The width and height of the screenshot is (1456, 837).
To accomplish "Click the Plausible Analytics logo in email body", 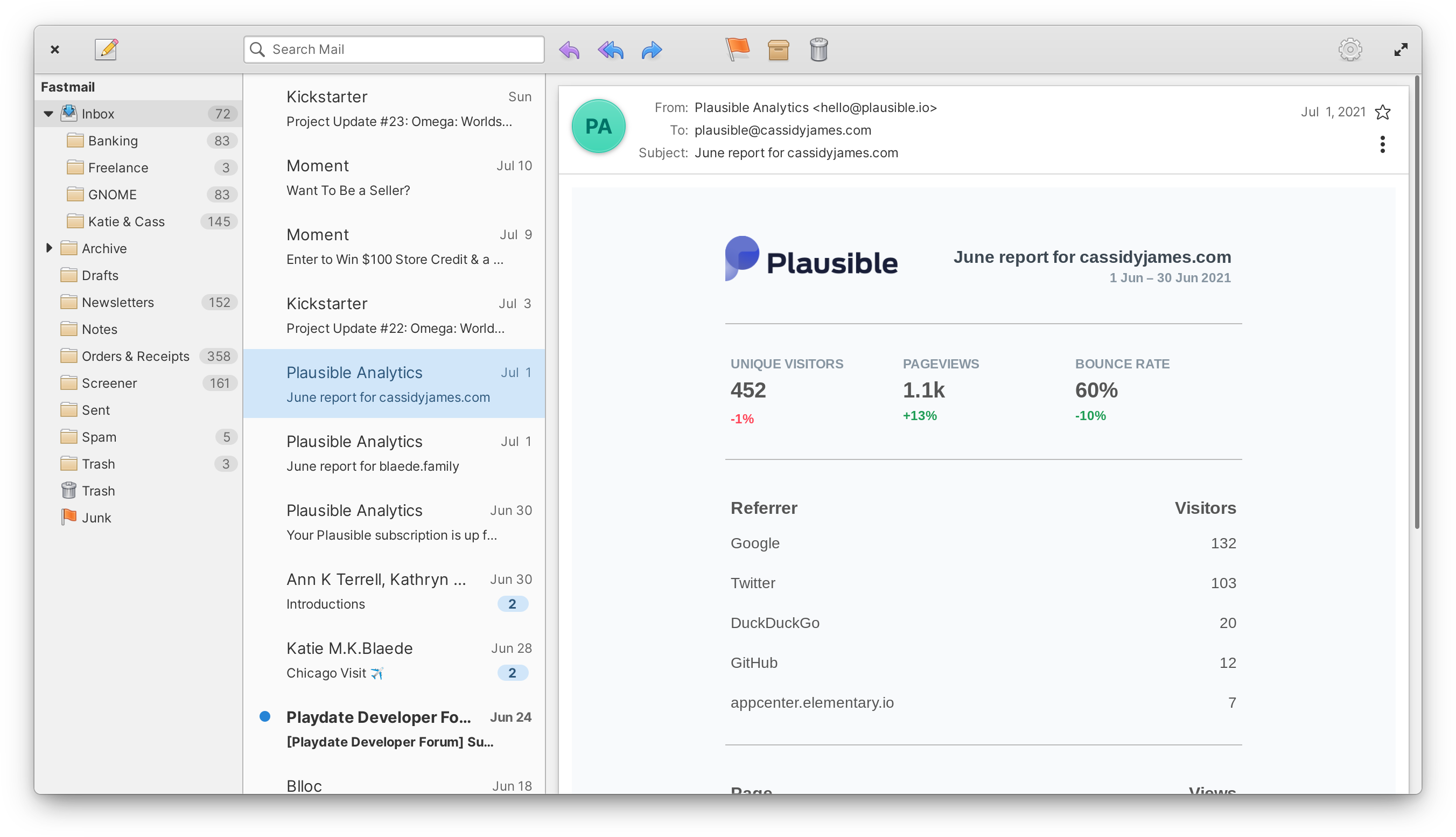I will (812, 261).
